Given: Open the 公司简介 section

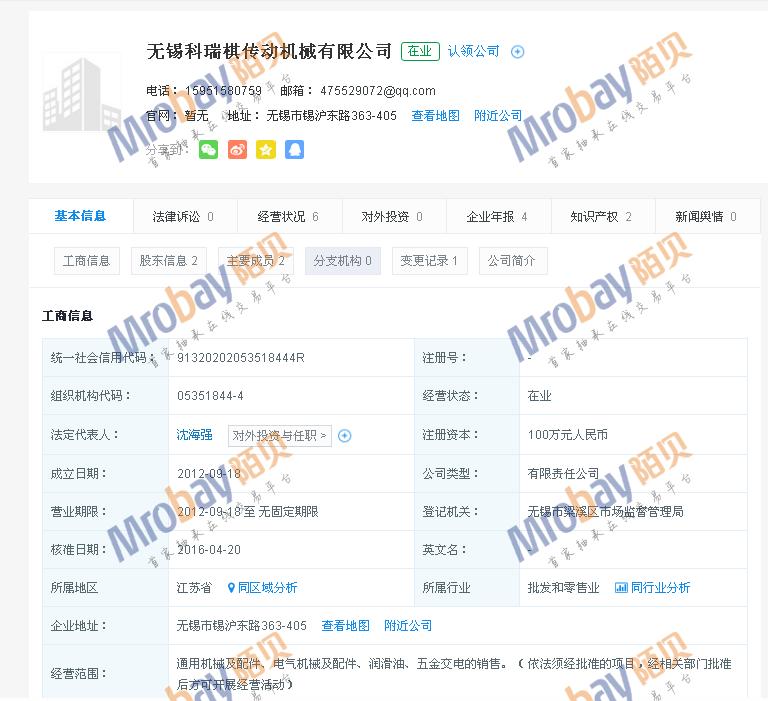Looking at the screenshot, I should click(x=512, y=261).
